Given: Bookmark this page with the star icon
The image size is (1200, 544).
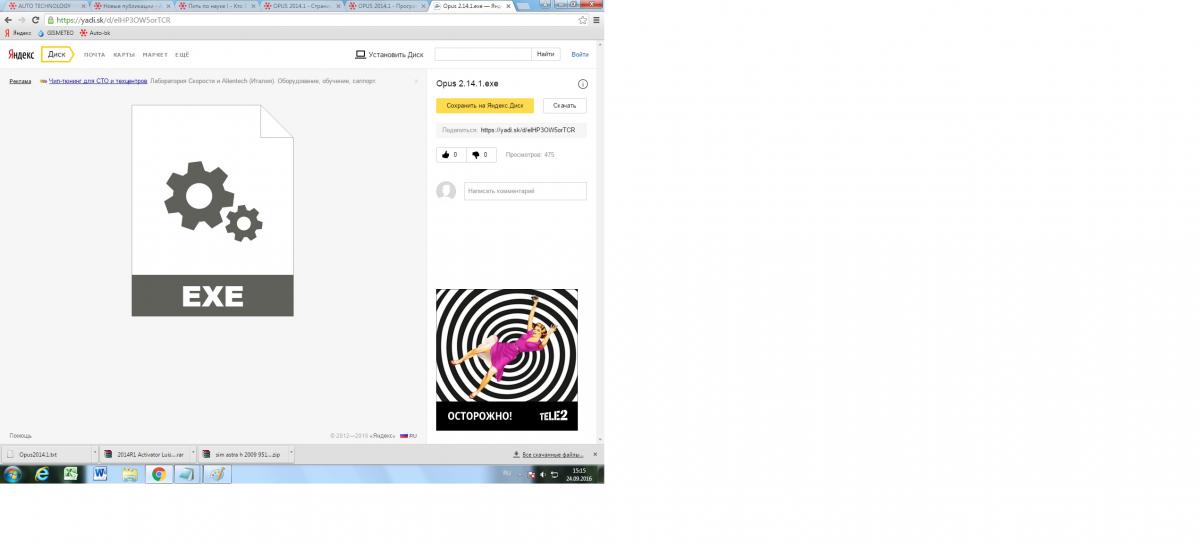Looking at the screenshot, I should [583, 20].
